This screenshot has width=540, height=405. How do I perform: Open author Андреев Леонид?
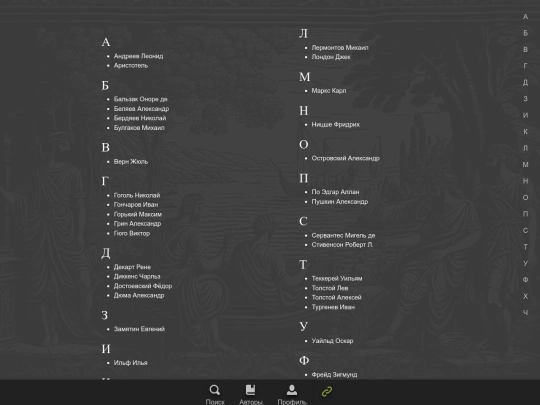tap(138, 56)
